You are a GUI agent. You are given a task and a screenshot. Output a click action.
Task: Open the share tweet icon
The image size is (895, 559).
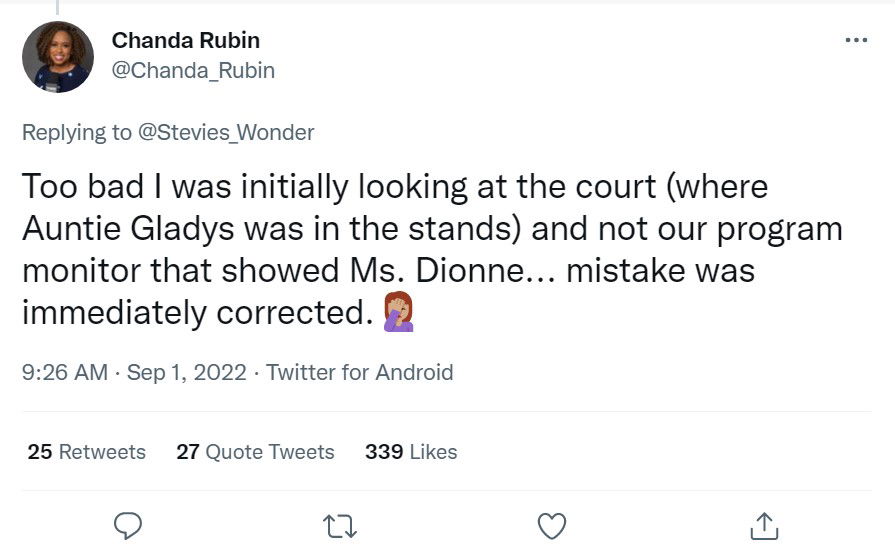pyautogui.click(x=764, y=524)
